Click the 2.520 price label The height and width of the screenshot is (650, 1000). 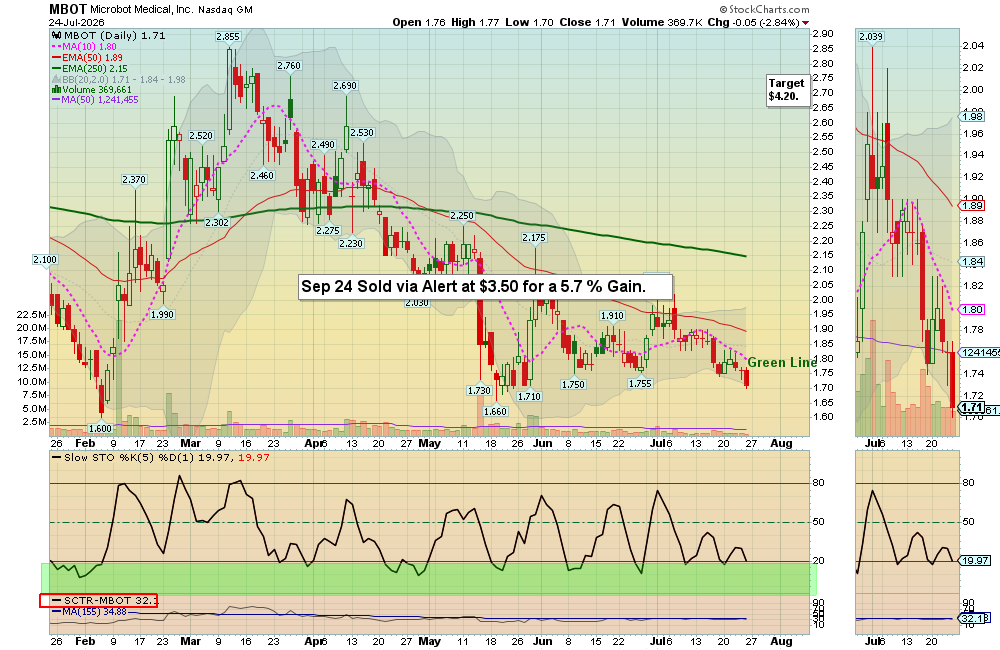pos(201,136)
